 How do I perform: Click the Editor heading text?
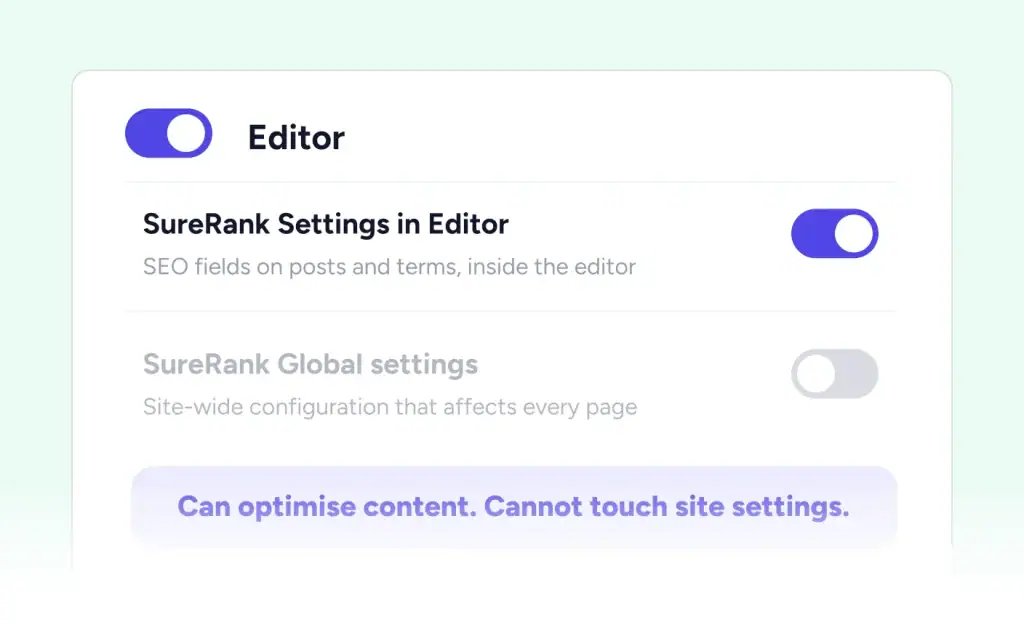[296, 137]
